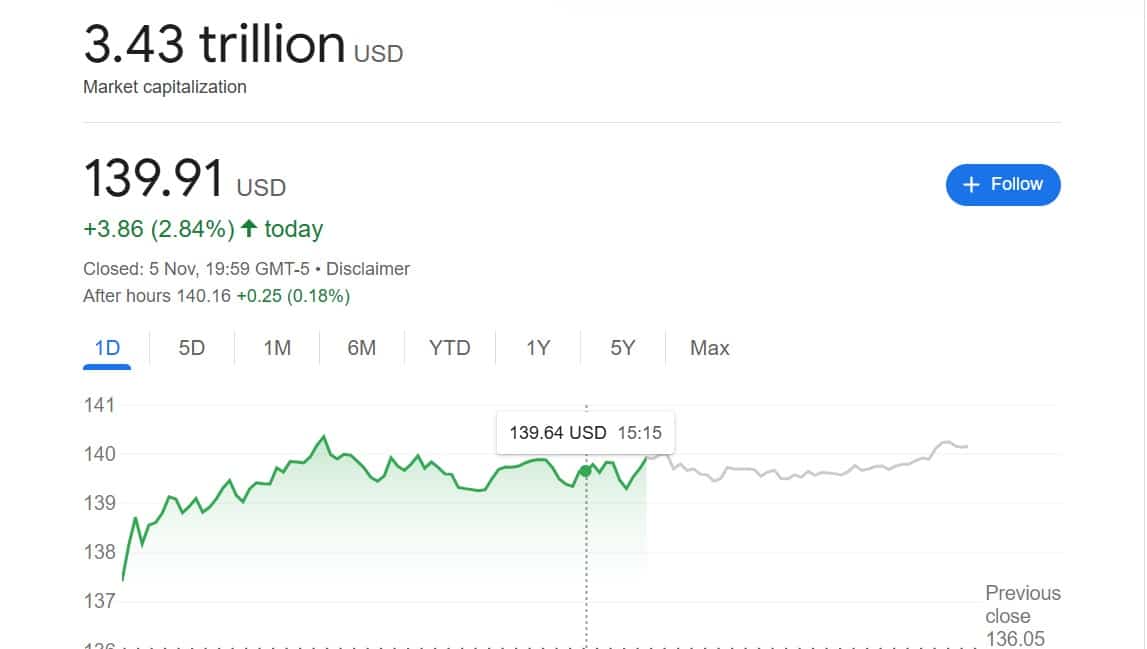
Task: Switch to the 6M chart view
Action: pyautogui.click(x=362, y=348)
